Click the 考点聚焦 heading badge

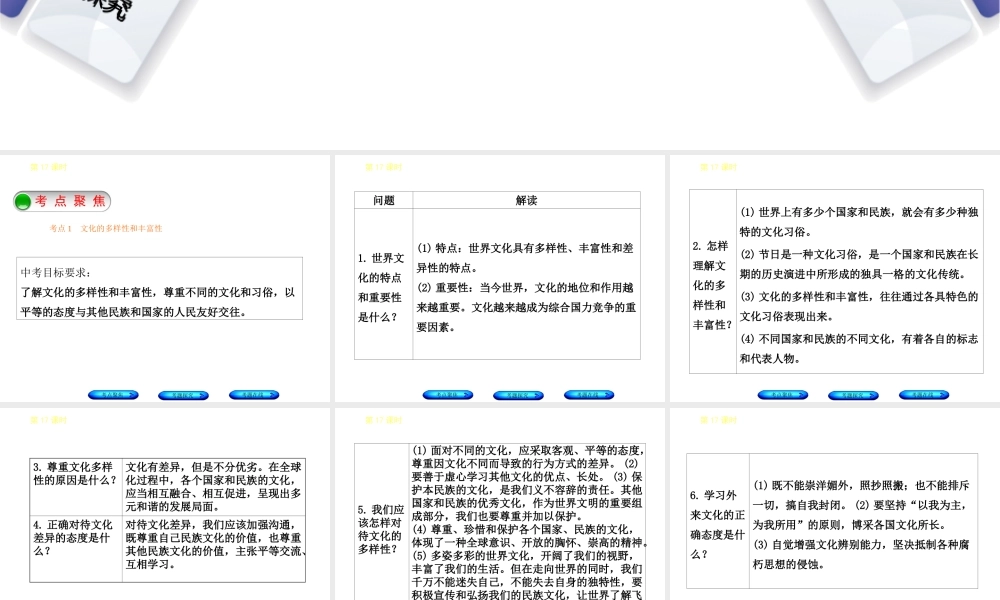coord(62,201)
